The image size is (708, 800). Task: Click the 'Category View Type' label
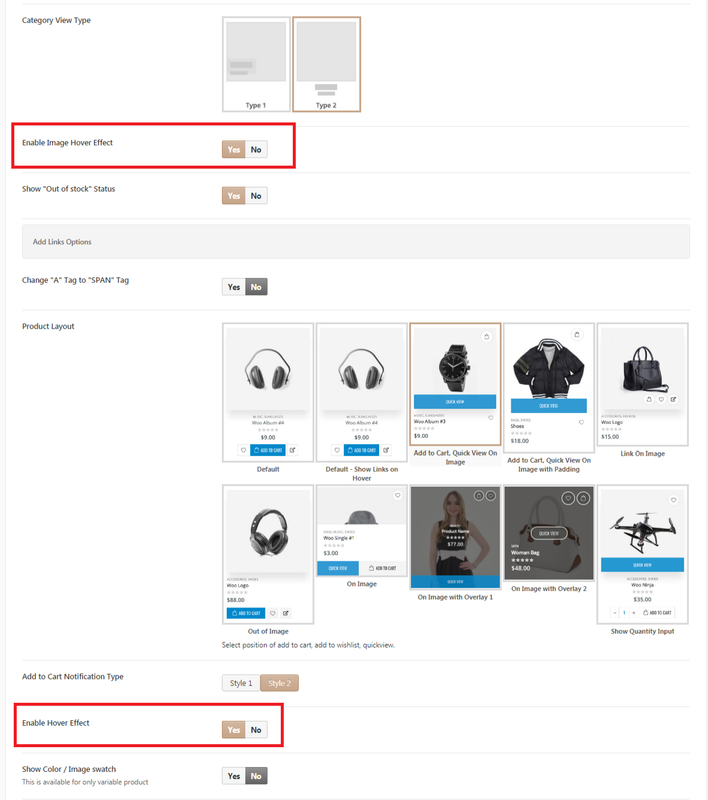point(56,20)
